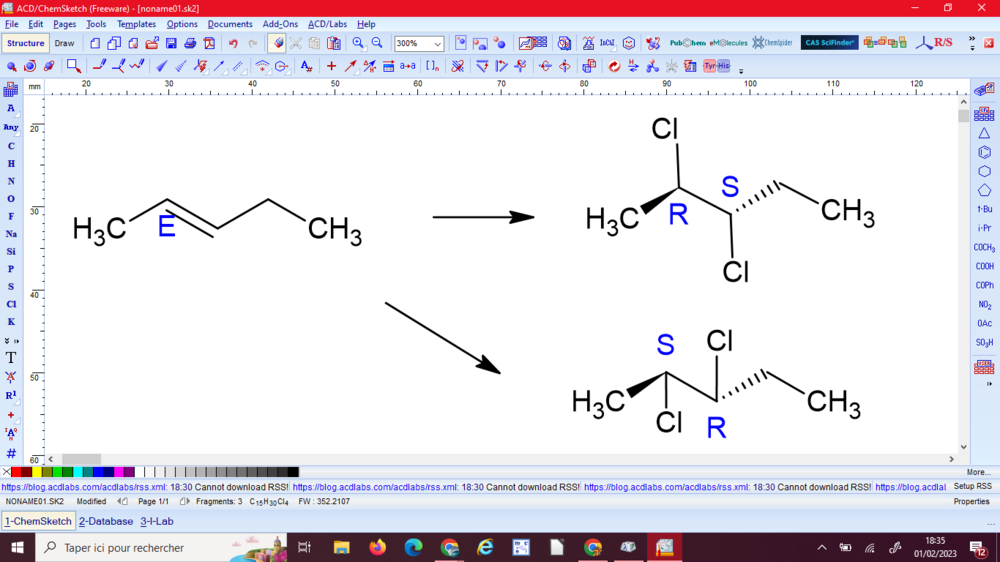Select the Reaction Arrow tool

350,66
